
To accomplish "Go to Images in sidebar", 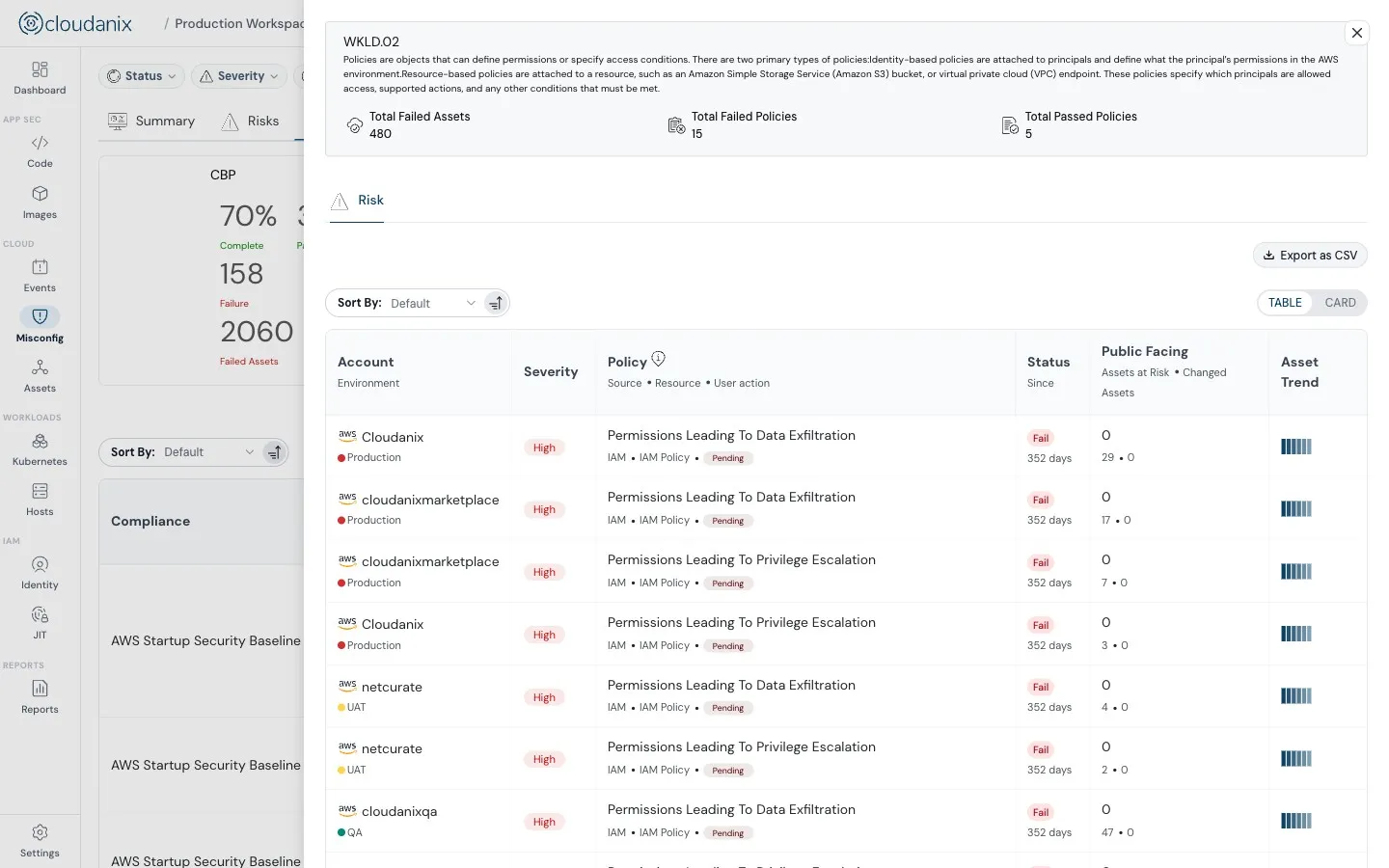I will (x=40, y=203).
